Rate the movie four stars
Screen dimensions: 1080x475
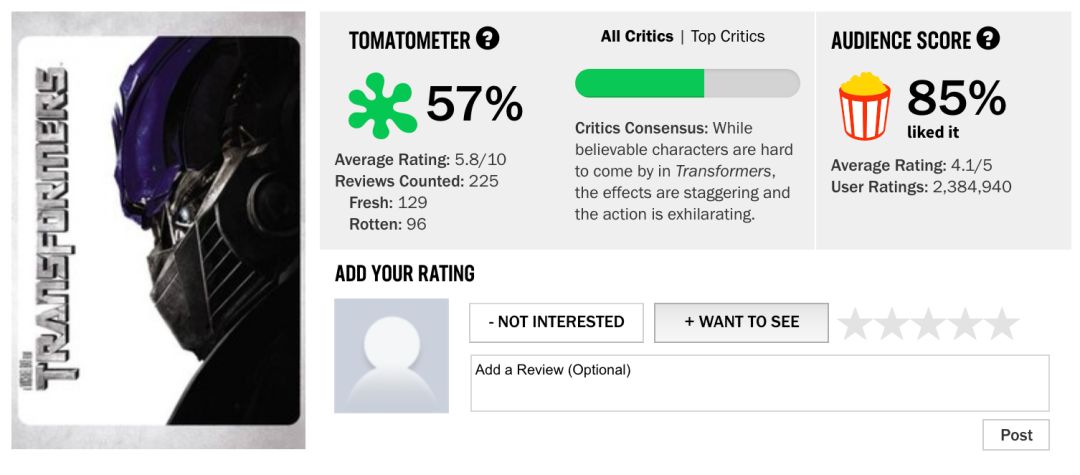965,324
